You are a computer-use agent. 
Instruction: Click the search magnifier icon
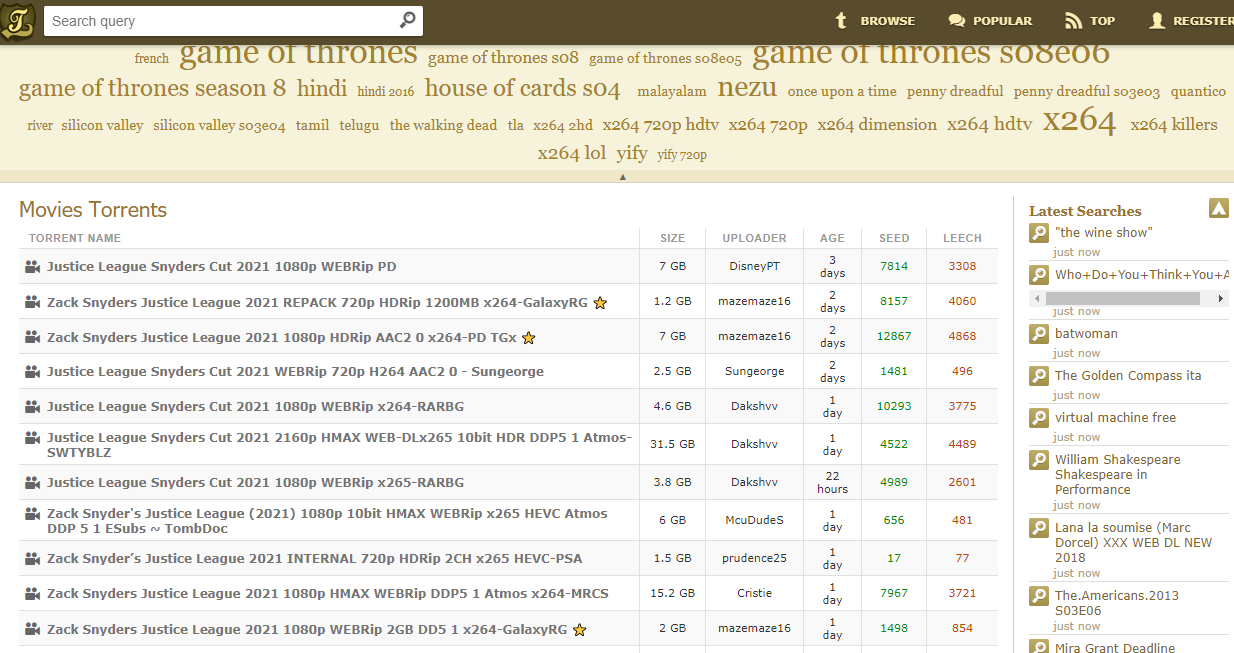pyautogui.click(x=407, y=20)
